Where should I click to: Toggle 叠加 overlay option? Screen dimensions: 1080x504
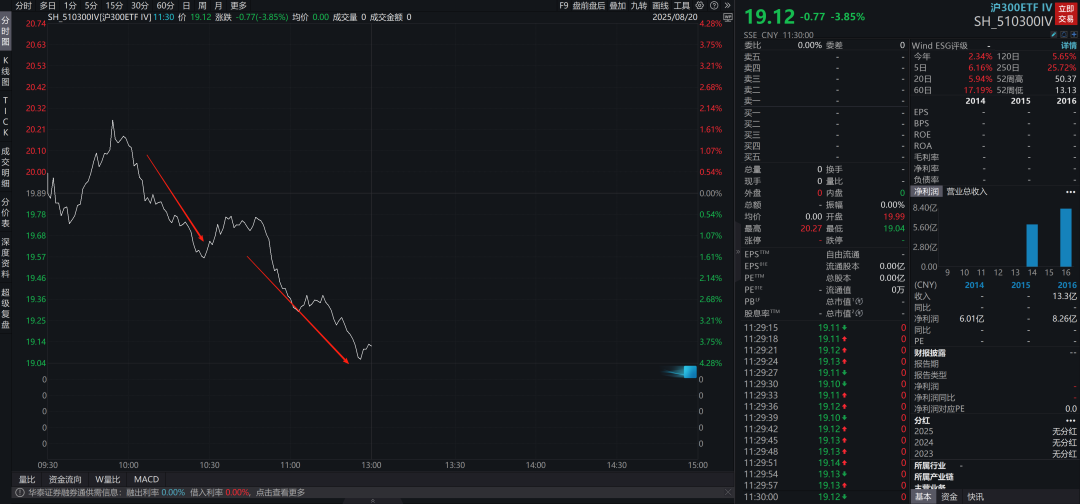(x=618, y=5)
